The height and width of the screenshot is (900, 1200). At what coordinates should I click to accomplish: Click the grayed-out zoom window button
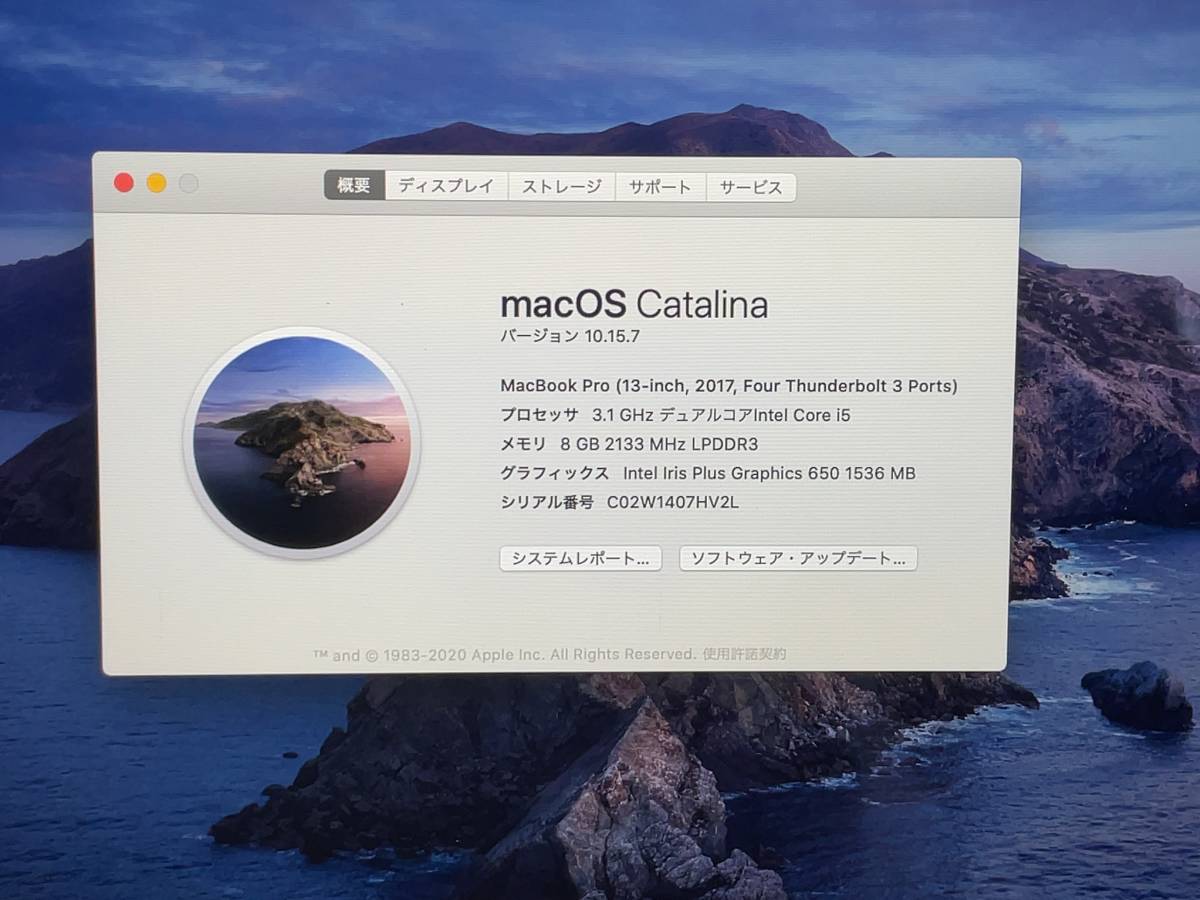[x=188, y=183]
